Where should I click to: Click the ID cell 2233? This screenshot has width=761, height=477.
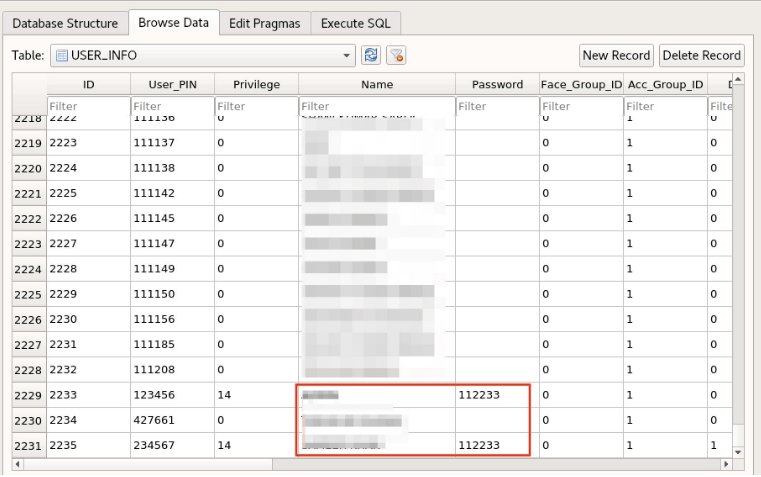(x=88, y=395)
